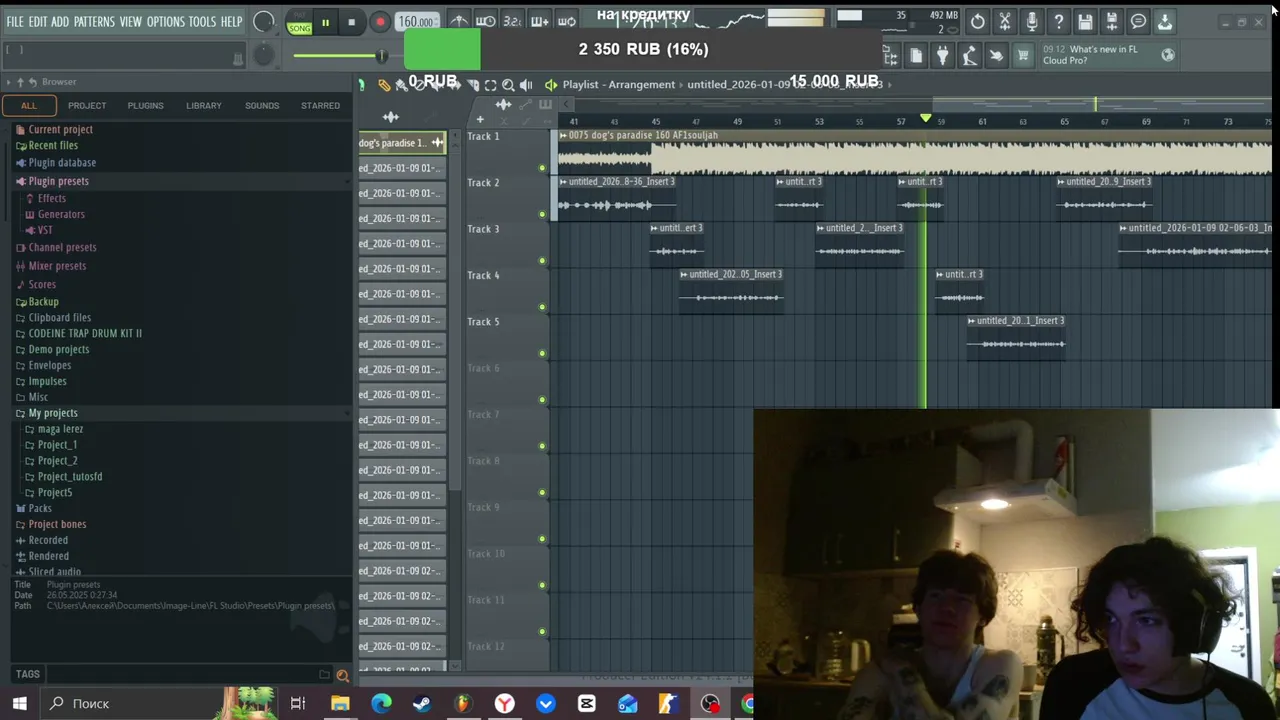Switch browser to the PROJECT tab
Viewport: 1280px width, 720px height.
click(x=87, y=105)
